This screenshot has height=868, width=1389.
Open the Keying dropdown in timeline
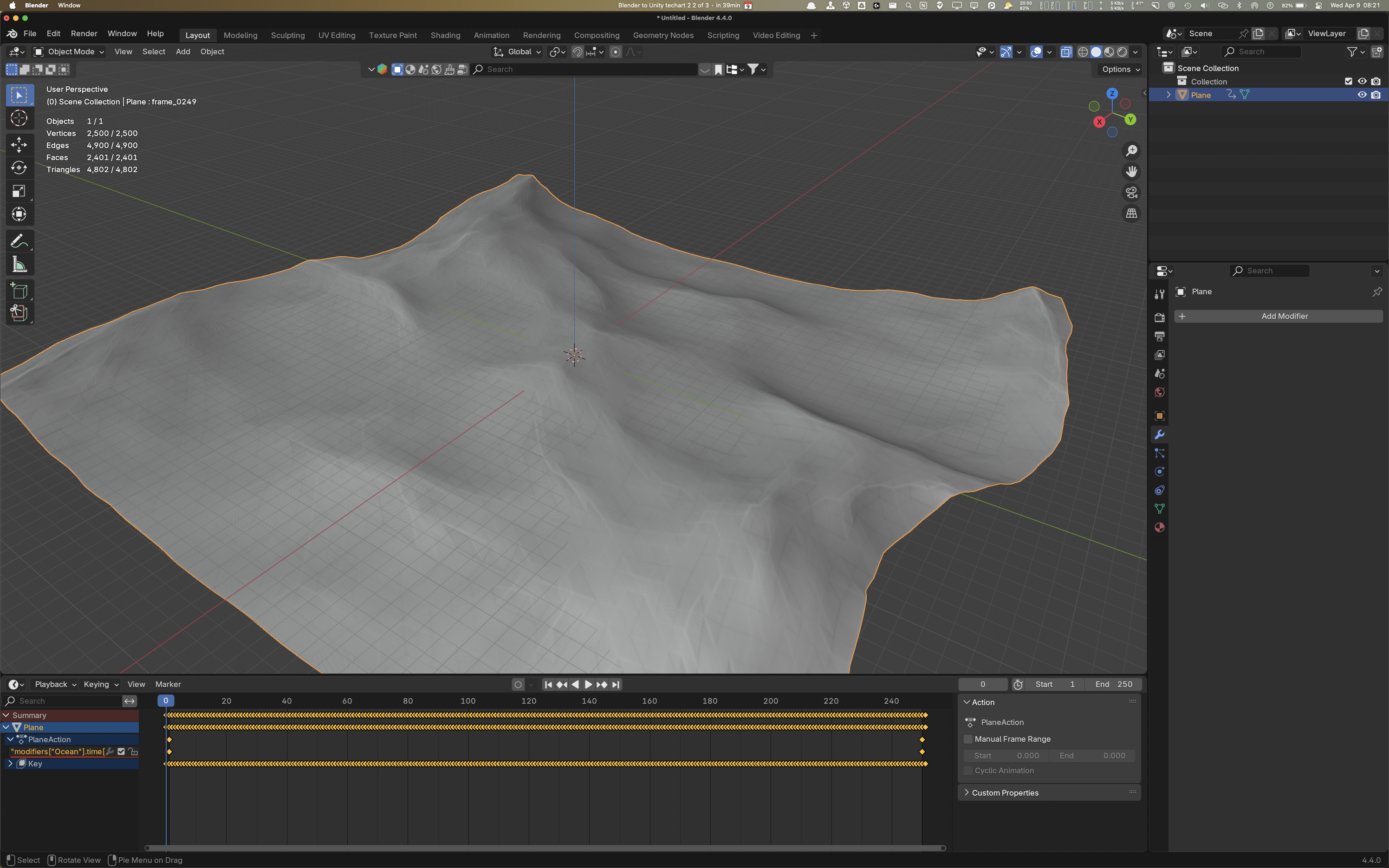pyautogui.click(x=100, y=684)
